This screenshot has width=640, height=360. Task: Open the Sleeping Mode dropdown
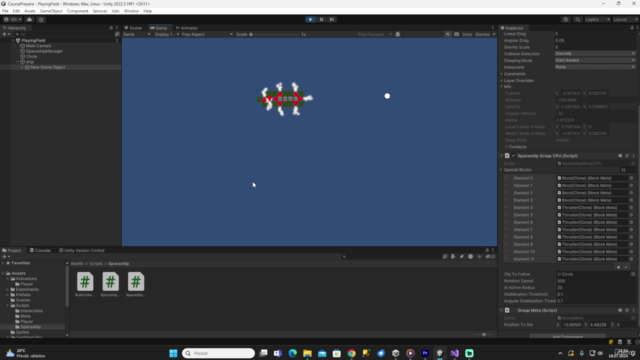point(595,60)
